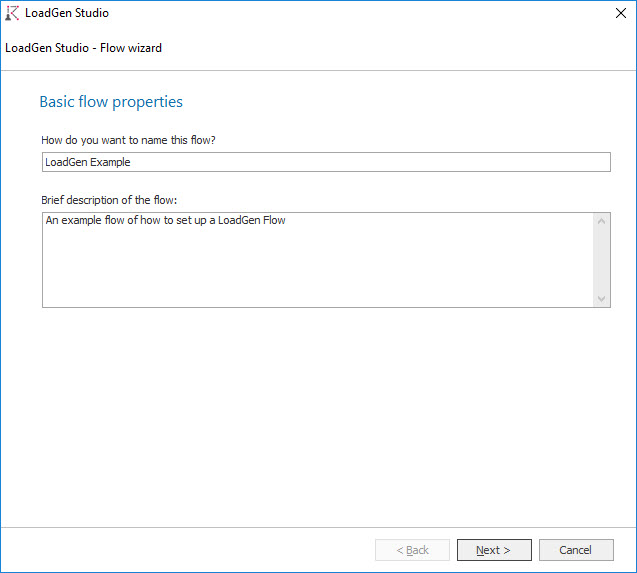
Task: Click the "Basic flow properties" heading
Action: [x=111, y=102]
